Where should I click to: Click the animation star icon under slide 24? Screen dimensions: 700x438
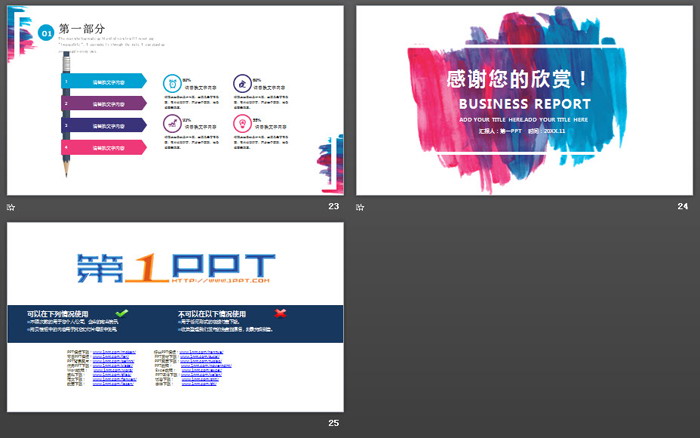[361, 207]
